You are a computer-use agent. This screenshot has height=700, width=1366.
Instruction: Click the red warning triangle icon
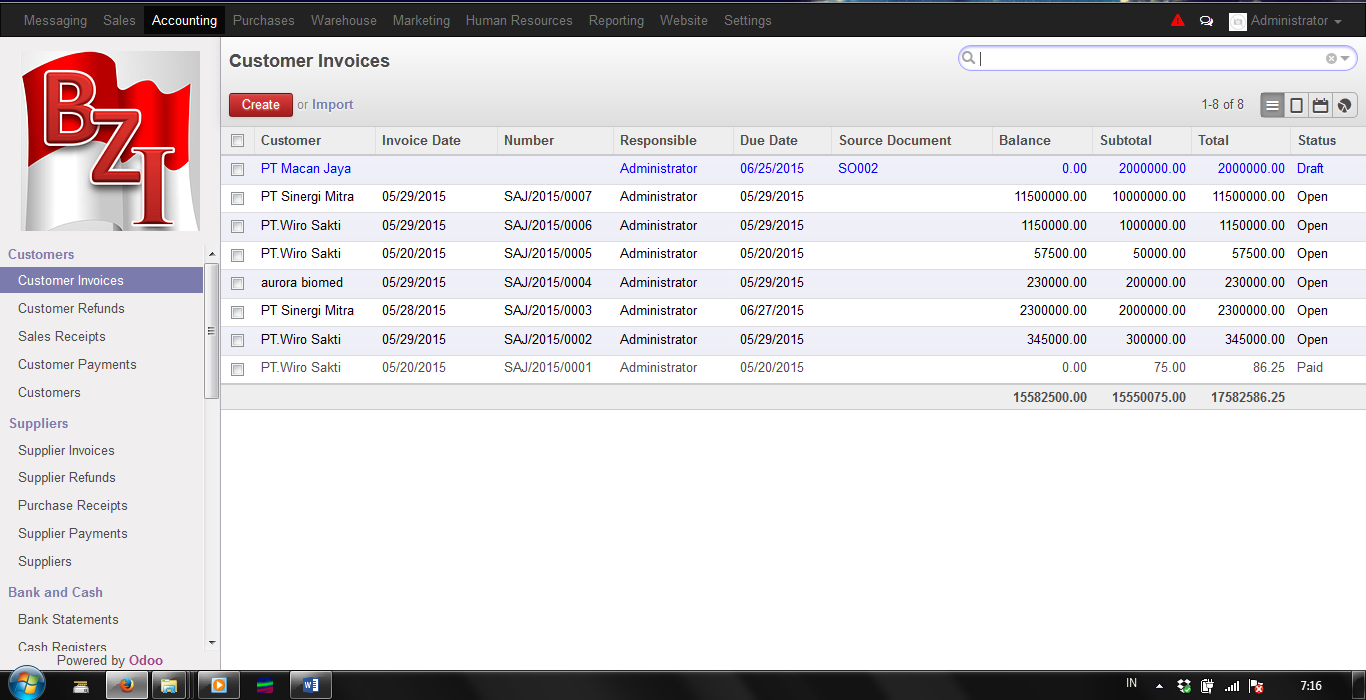click(1177, 19)
